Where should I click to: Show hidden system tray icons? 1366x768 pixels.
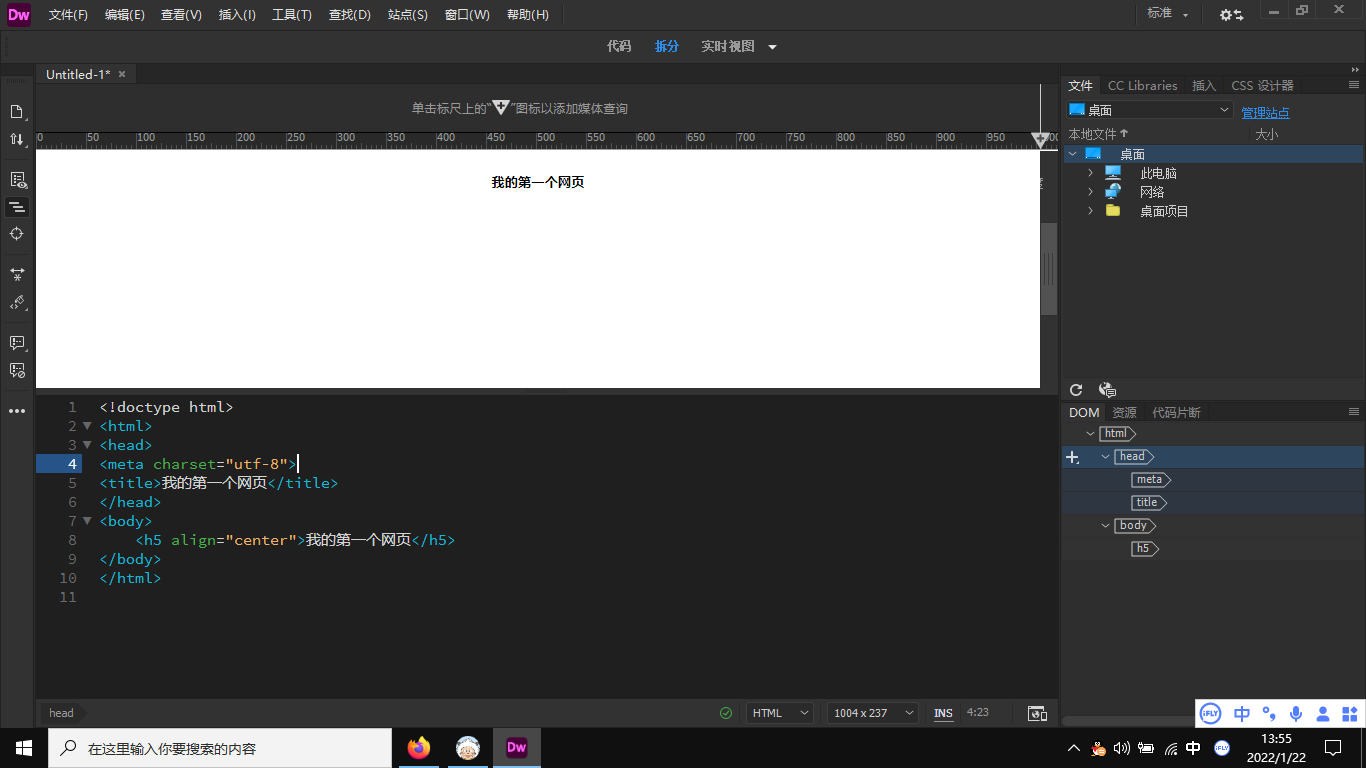tap(1074, 747)
